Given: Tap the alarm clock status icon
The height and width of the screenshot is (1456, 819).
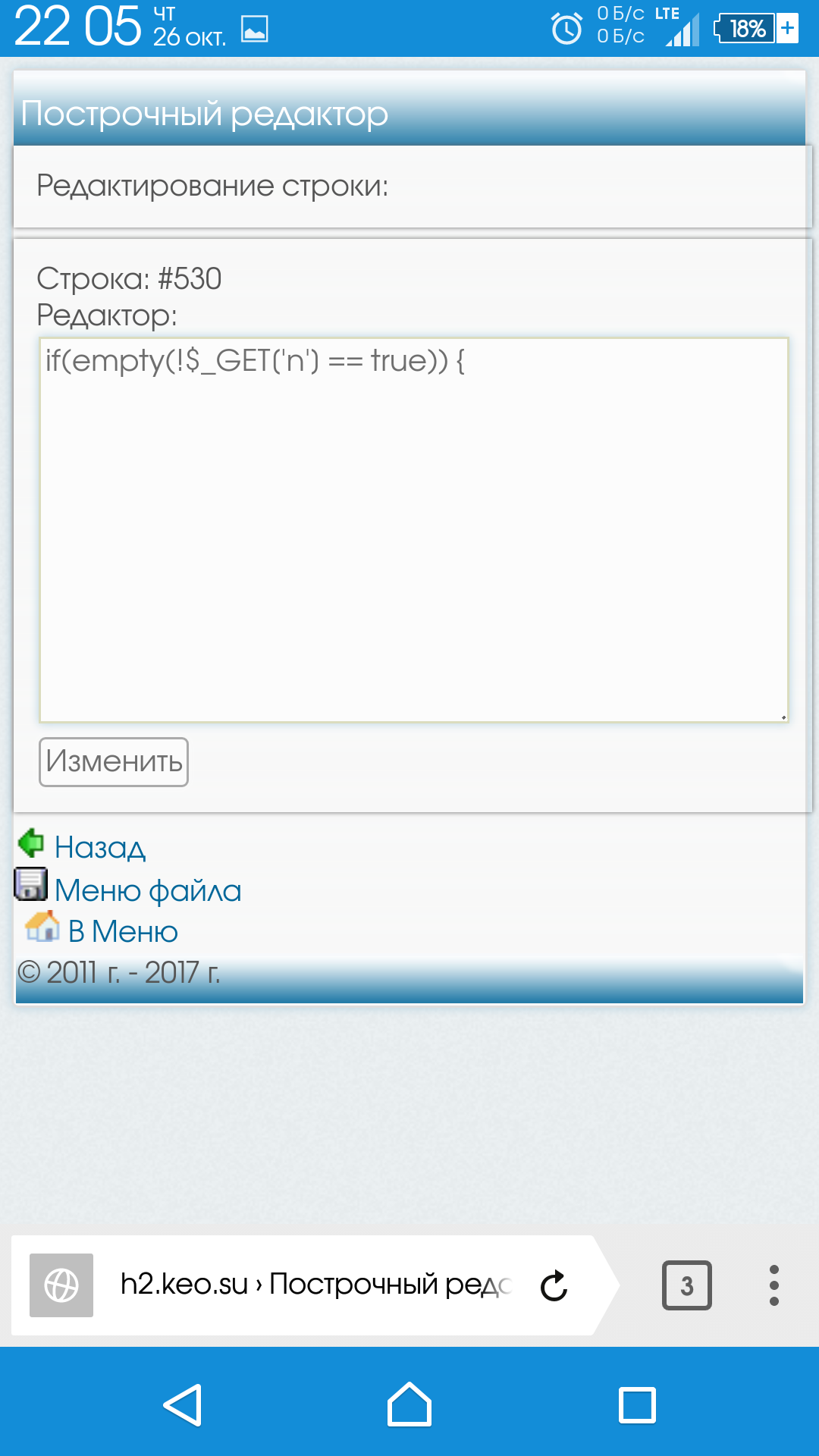Looking at the screenshot, I should click(x=566, y=28).
